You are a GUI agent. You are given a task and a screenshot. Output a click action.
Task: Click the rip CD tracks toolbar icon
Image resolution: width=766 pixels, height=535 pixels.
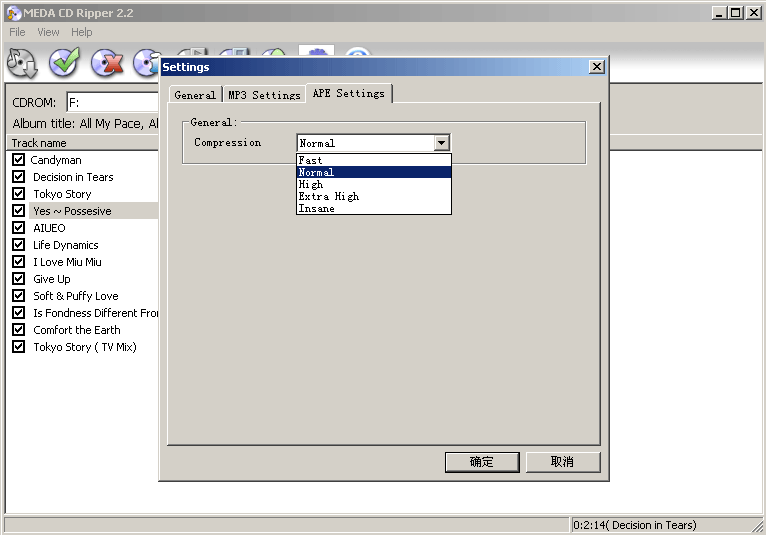click(x=22, y=63)
